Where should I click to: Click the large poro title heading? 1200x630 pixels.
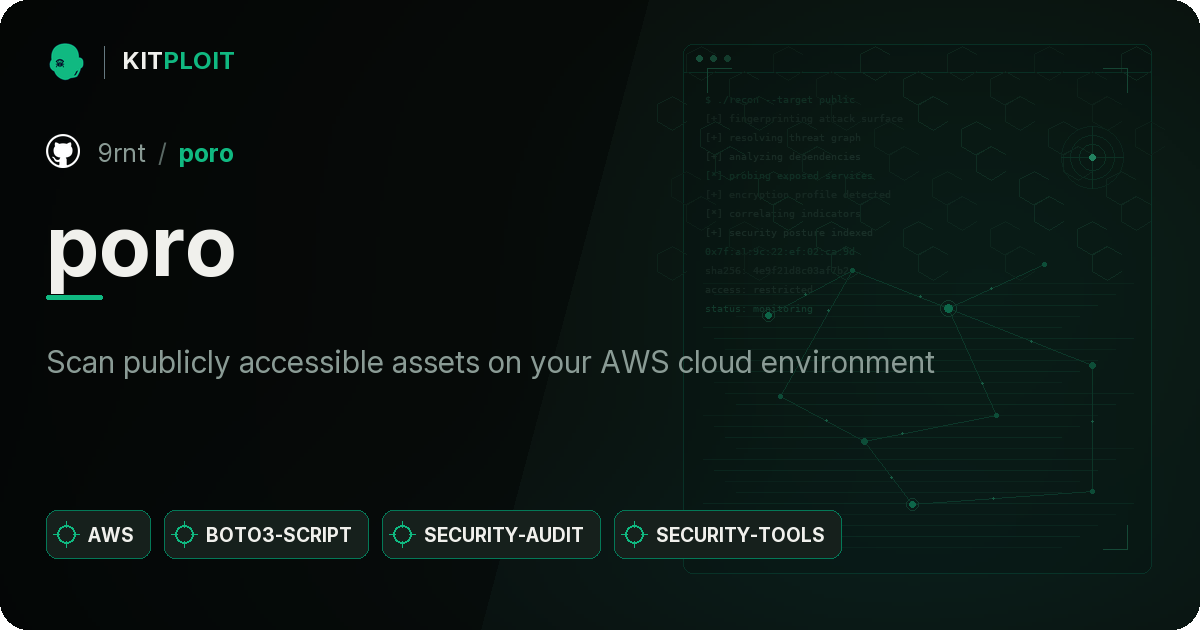point(141,248)
